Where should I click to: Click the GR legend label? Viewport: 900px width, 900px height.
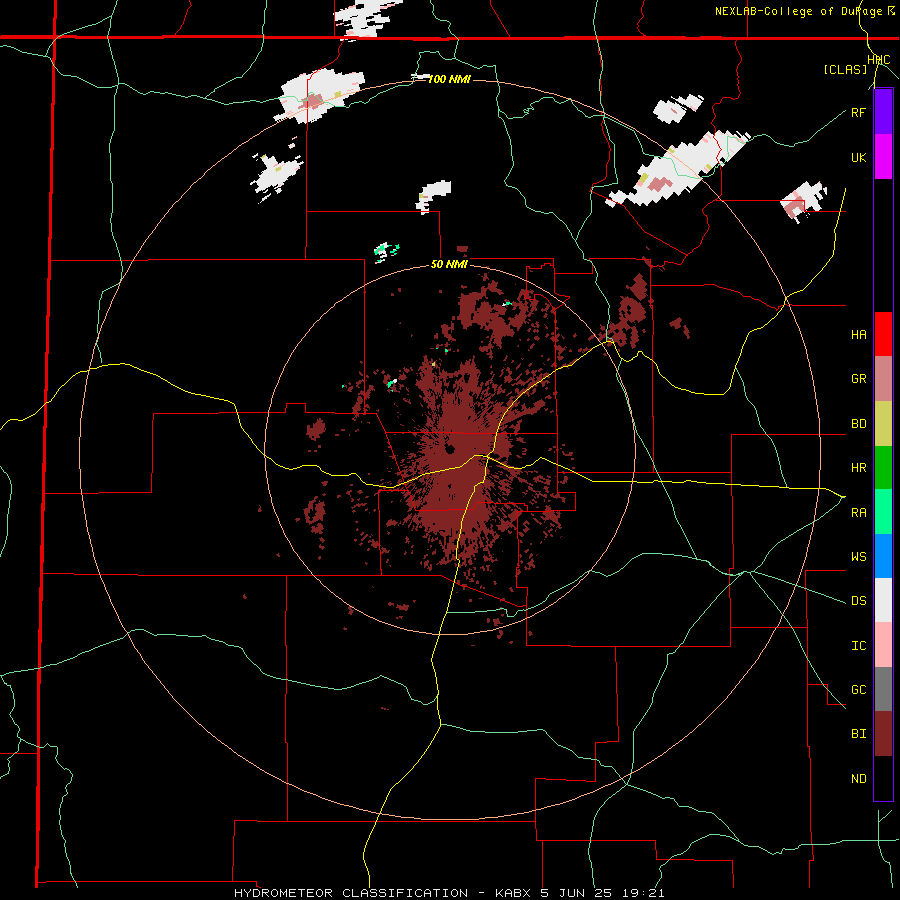click(858, 379)
